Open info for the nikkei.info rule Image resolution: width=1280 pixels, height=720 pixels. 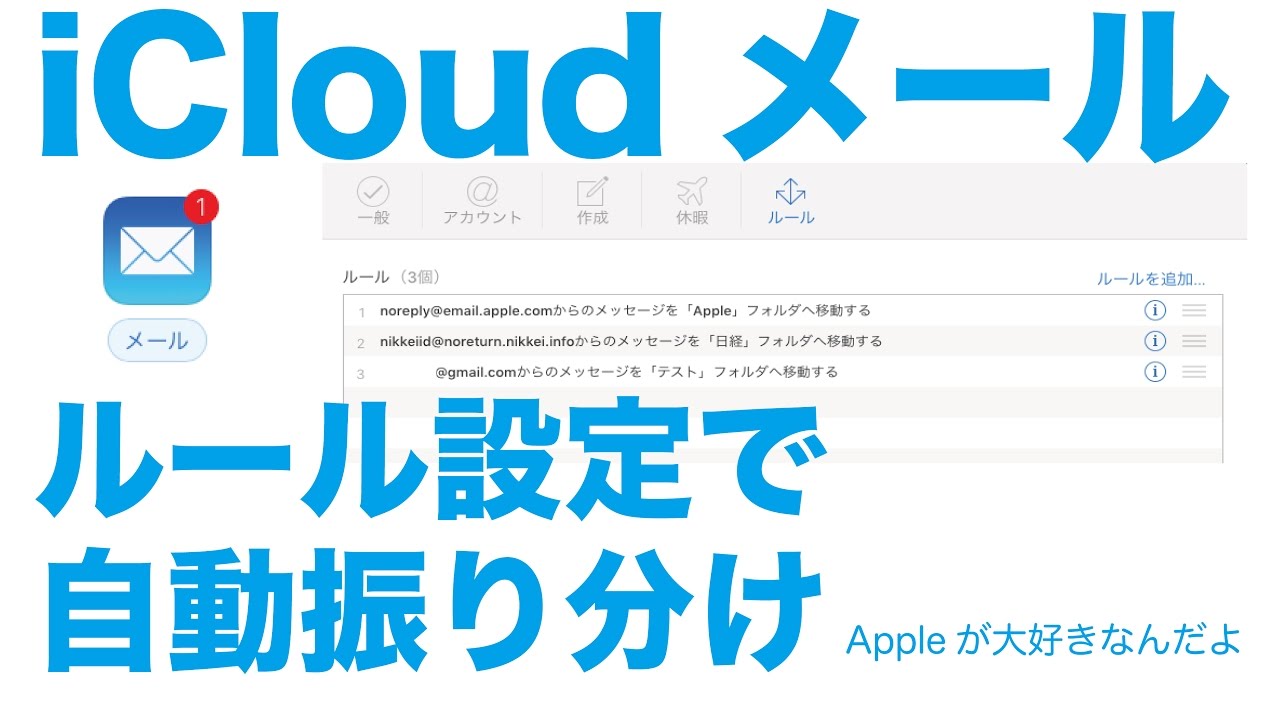pos(1155,341)
